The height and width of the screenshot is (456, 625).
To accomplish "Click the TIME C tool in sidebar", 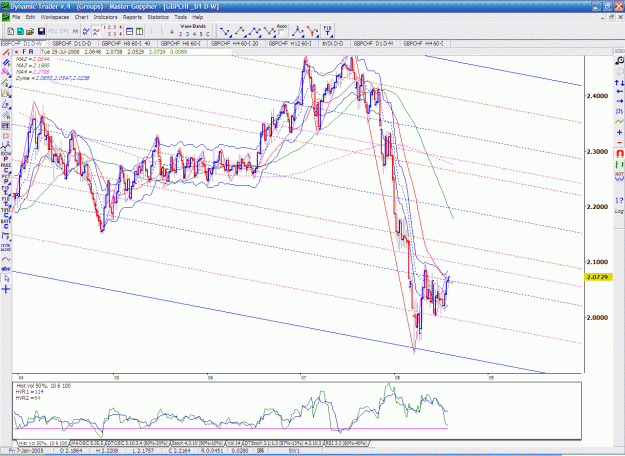I will [6, 212].
